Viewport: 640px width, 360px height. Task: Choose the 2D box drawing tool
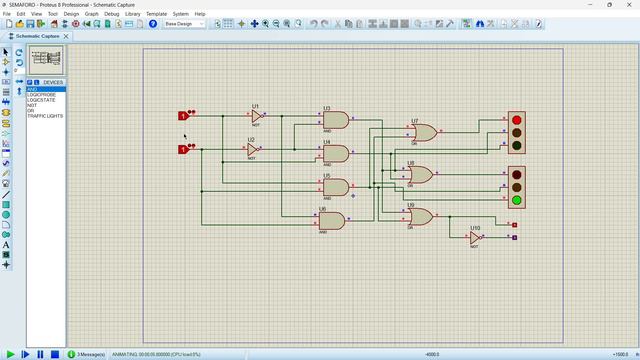coord(6,204)
